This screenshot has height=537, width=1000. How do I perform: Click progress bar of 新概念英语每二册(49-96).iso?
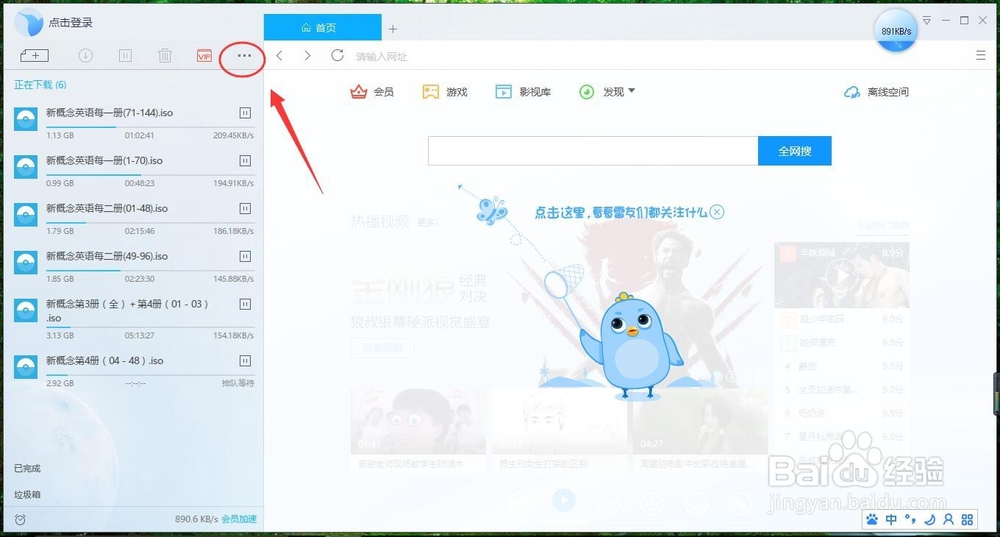pos(150,270)
